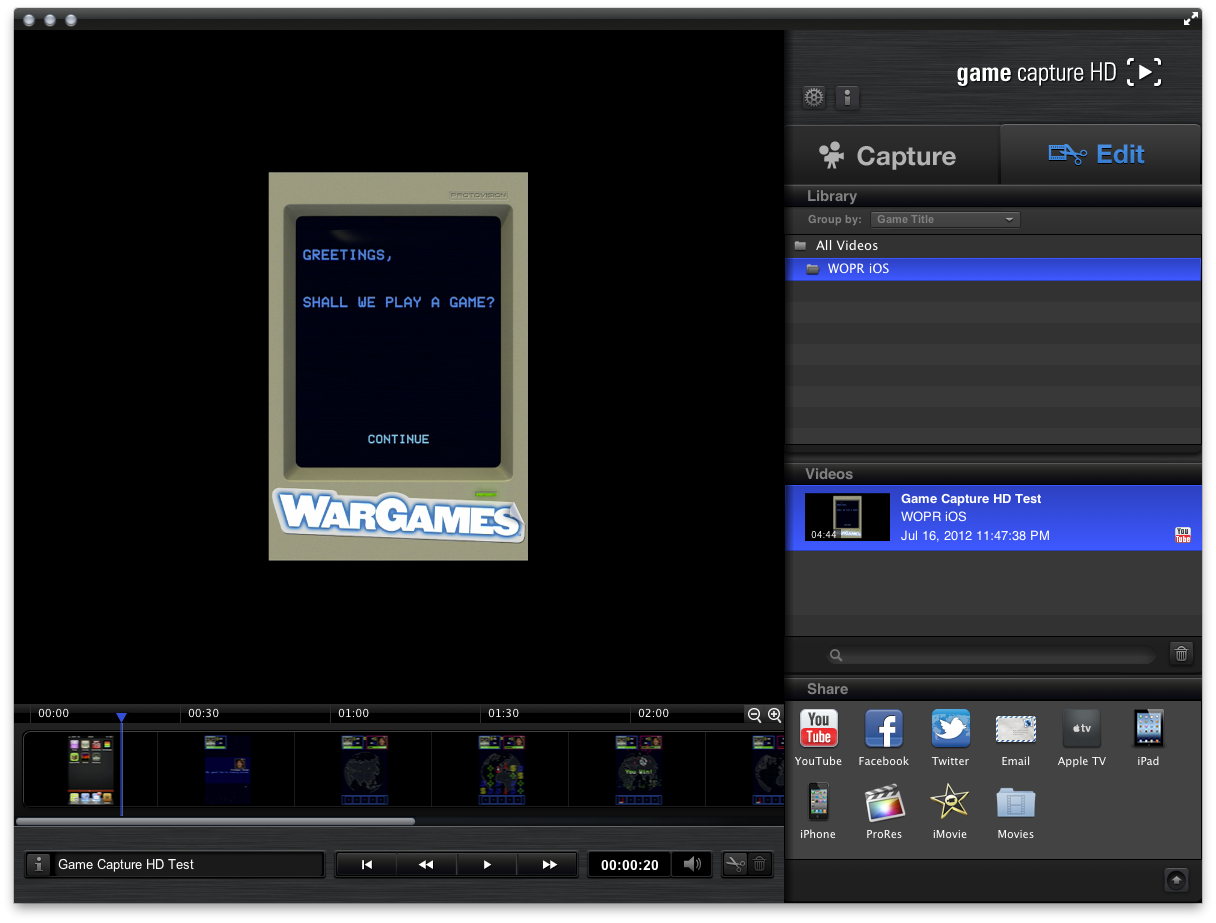
Task: Click the video search field
Action: pyautogui.click(x=995, y=655)
